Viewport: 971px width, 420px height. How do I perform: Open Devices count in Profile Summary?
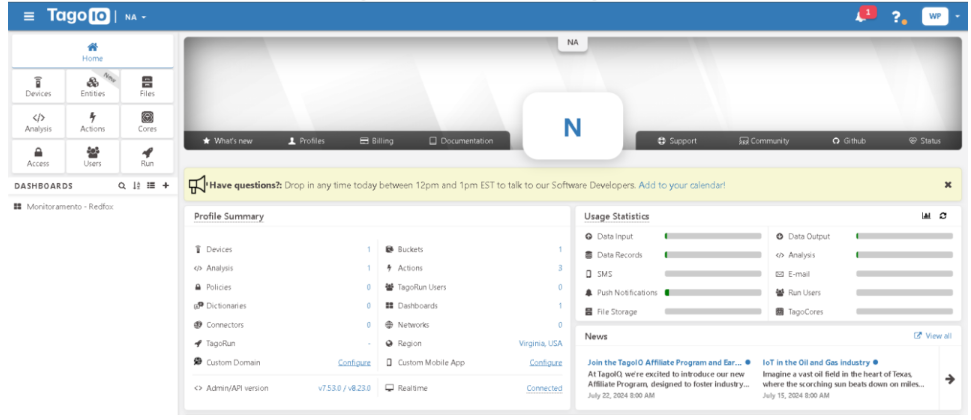point(368,249)
